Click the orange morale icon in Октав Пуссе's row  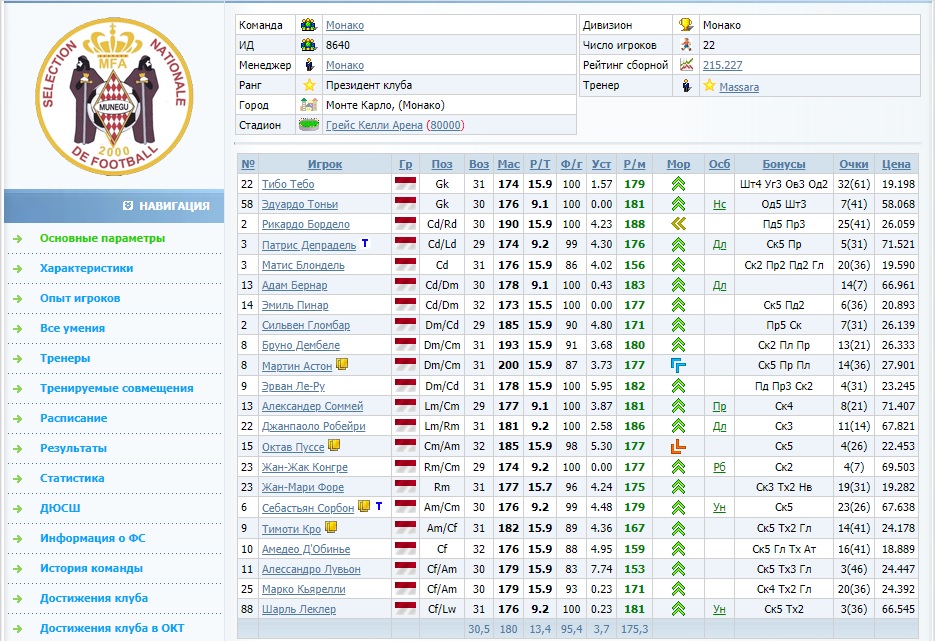[678, 446]
